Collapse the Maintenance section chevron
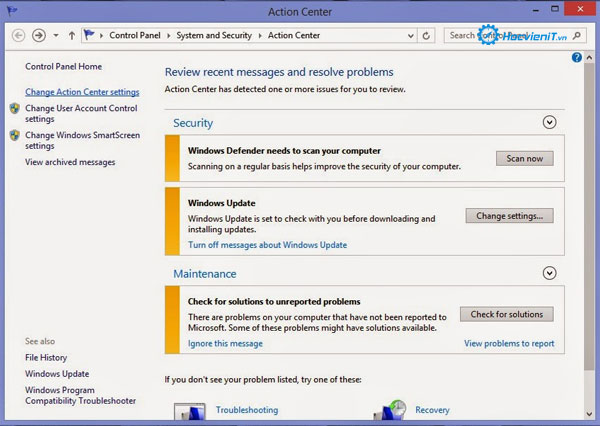The width and height of the screenshot is (600, 426). point(549,273)
